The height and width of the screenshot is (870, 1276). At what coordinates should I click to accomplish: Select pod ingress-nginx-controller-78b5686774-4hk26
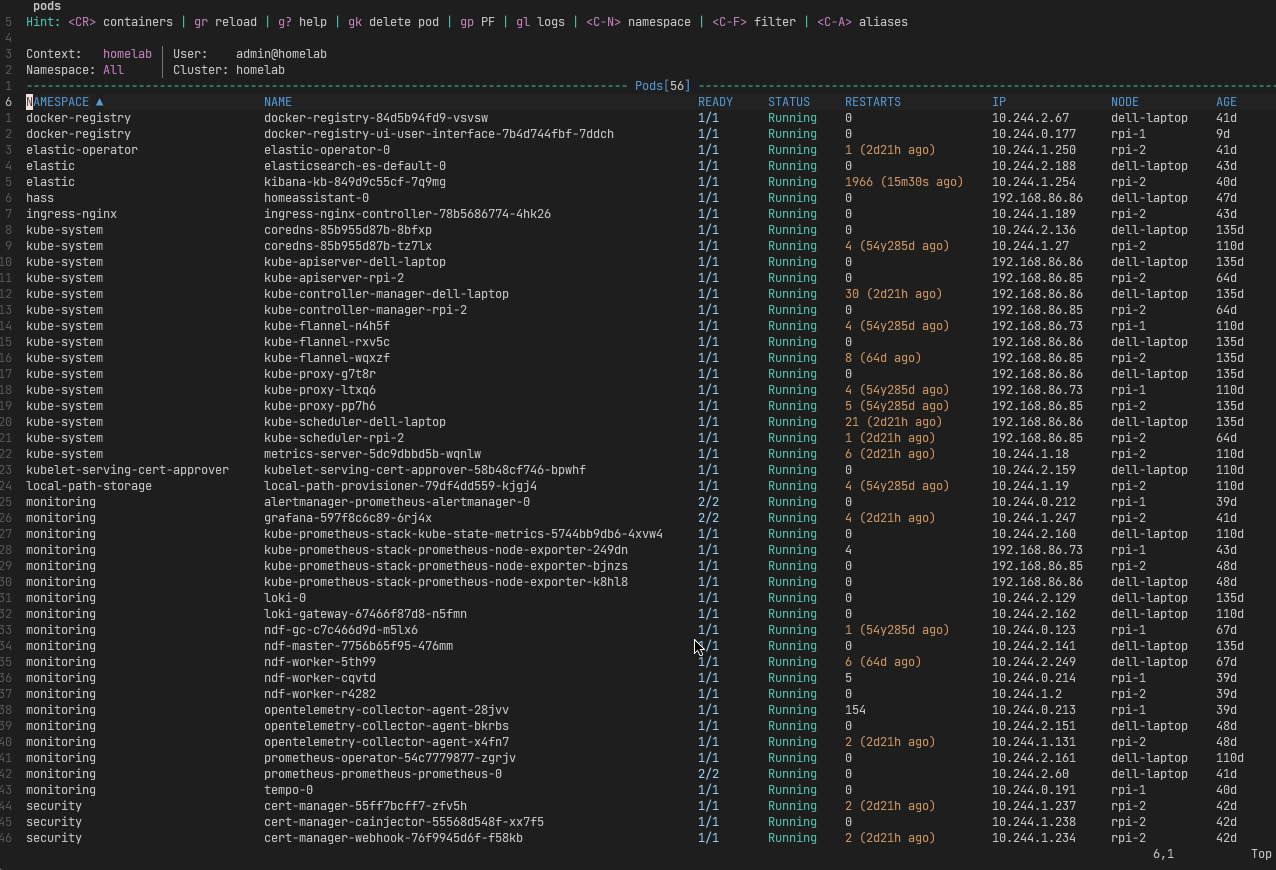[407, 214]
